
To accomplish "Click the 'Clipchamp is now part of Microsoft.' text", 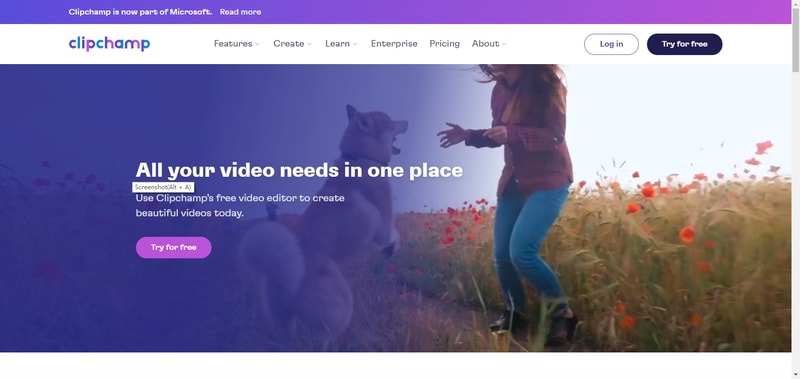I will [x=140, y=12].
